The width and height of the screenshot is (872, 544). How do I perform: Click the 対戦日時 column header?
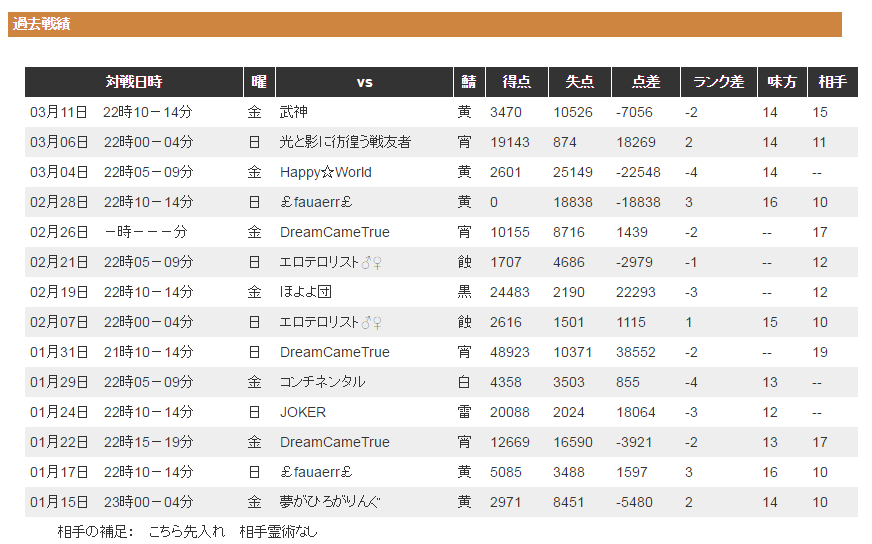tap(134, 82)
